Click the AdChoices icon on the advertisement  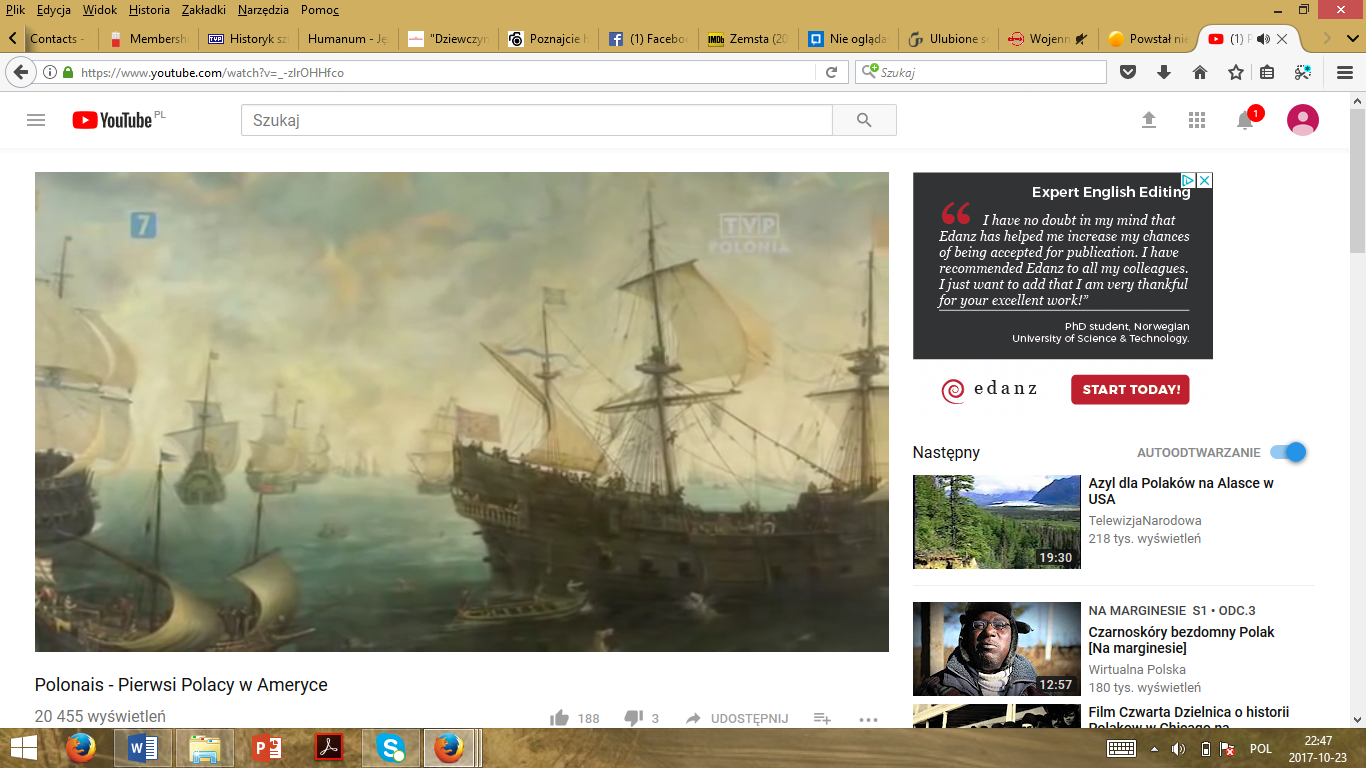click(x=1189, y=180)
